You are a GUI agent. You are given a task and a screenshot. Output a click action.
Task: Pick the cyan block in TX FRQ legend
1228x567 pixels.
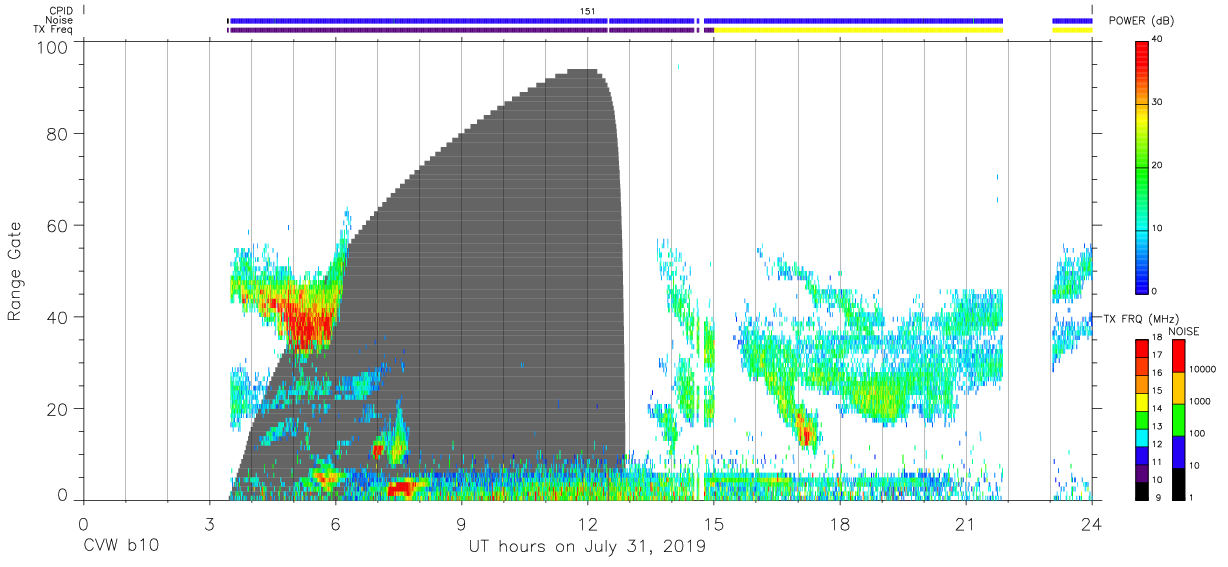(1141, 438)
